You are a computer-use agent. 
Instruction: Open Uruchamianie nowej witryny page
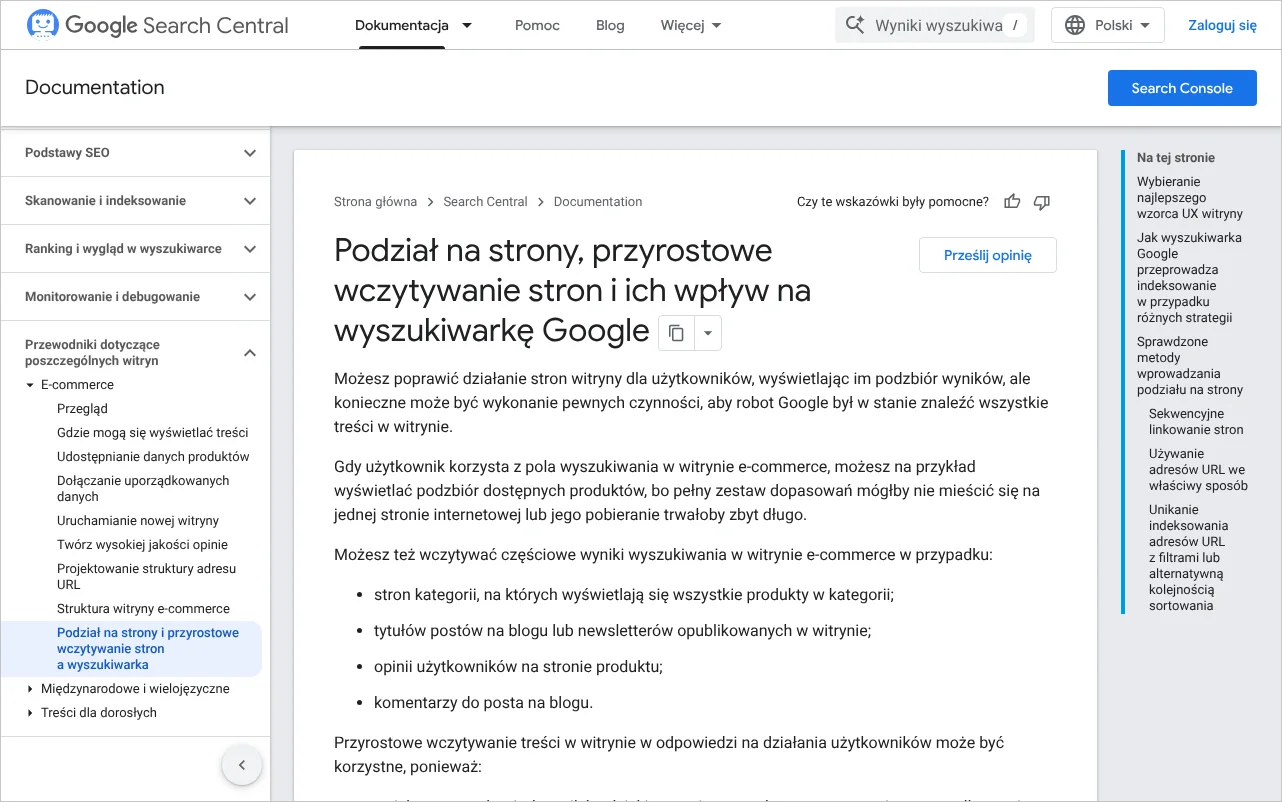pos(138,521)
